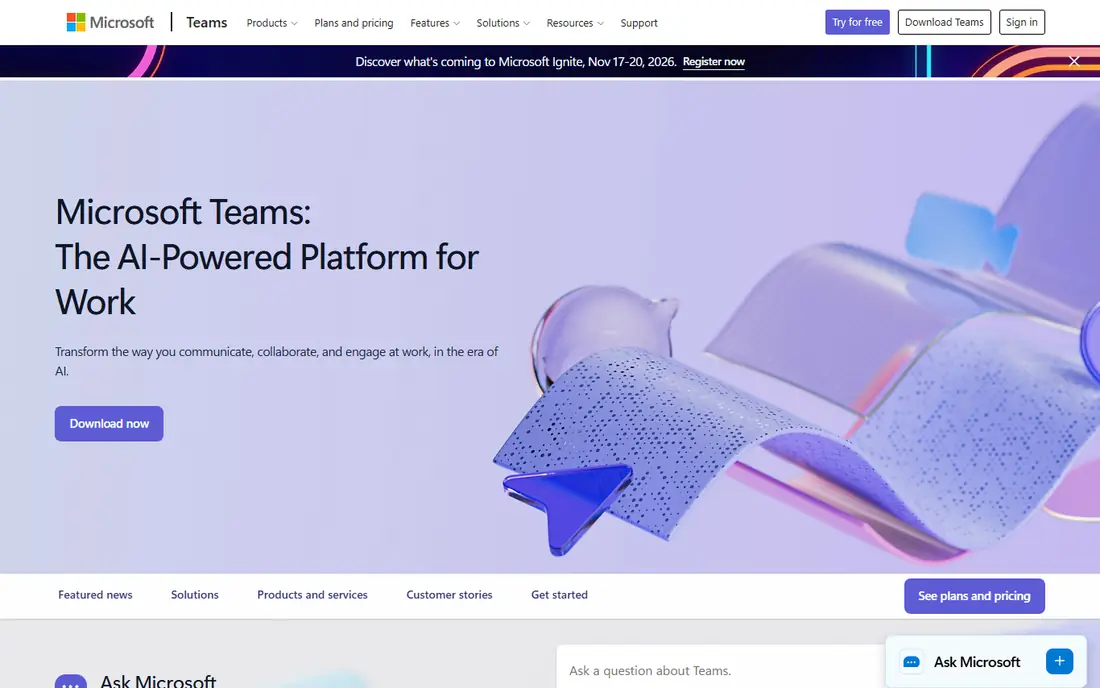Viewport: 1100px width, 688px height.
Task: Expand Ask Microsoft widget with plus button
Action: (1059, 661)
